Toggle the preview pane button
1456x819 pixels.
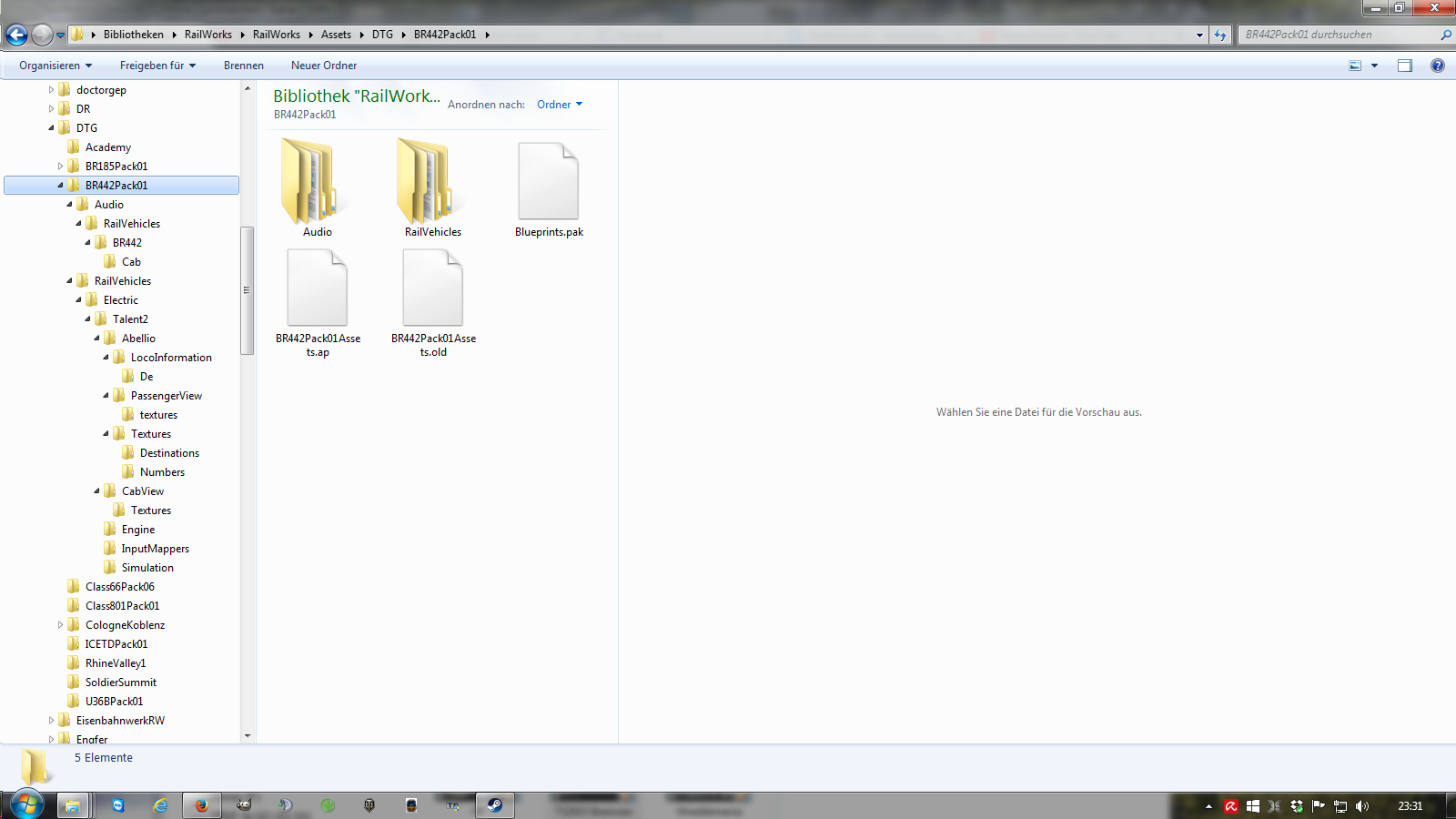[x=1405, y=66]
